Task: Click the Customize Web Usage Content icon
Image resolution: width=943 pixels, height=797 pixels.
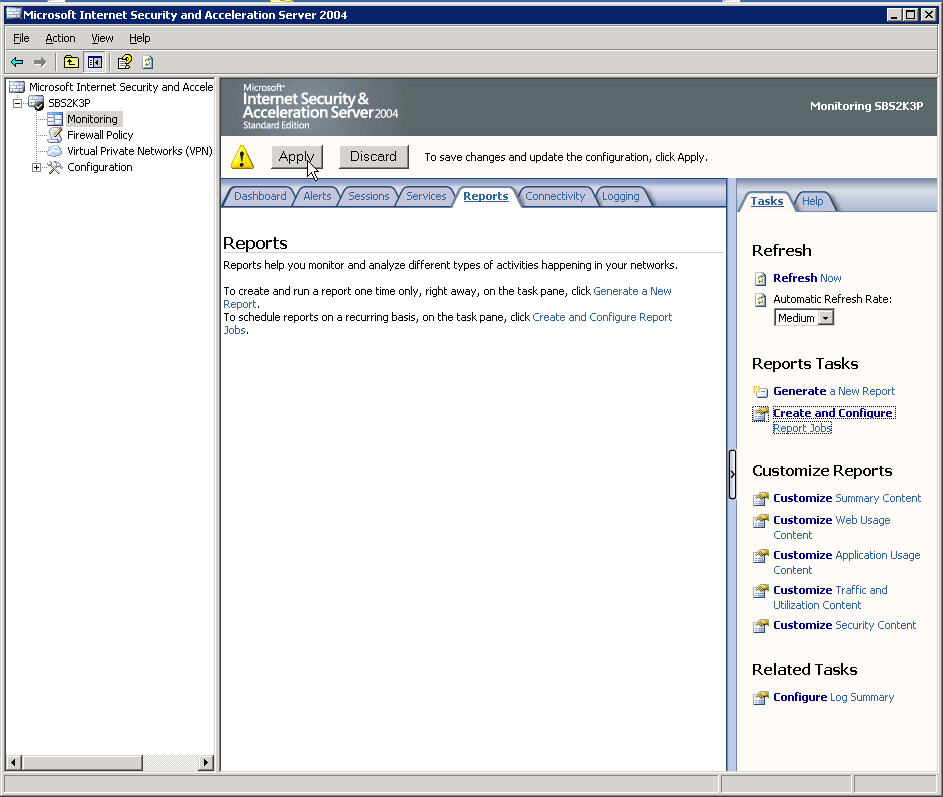Action: tap(760, 520)
